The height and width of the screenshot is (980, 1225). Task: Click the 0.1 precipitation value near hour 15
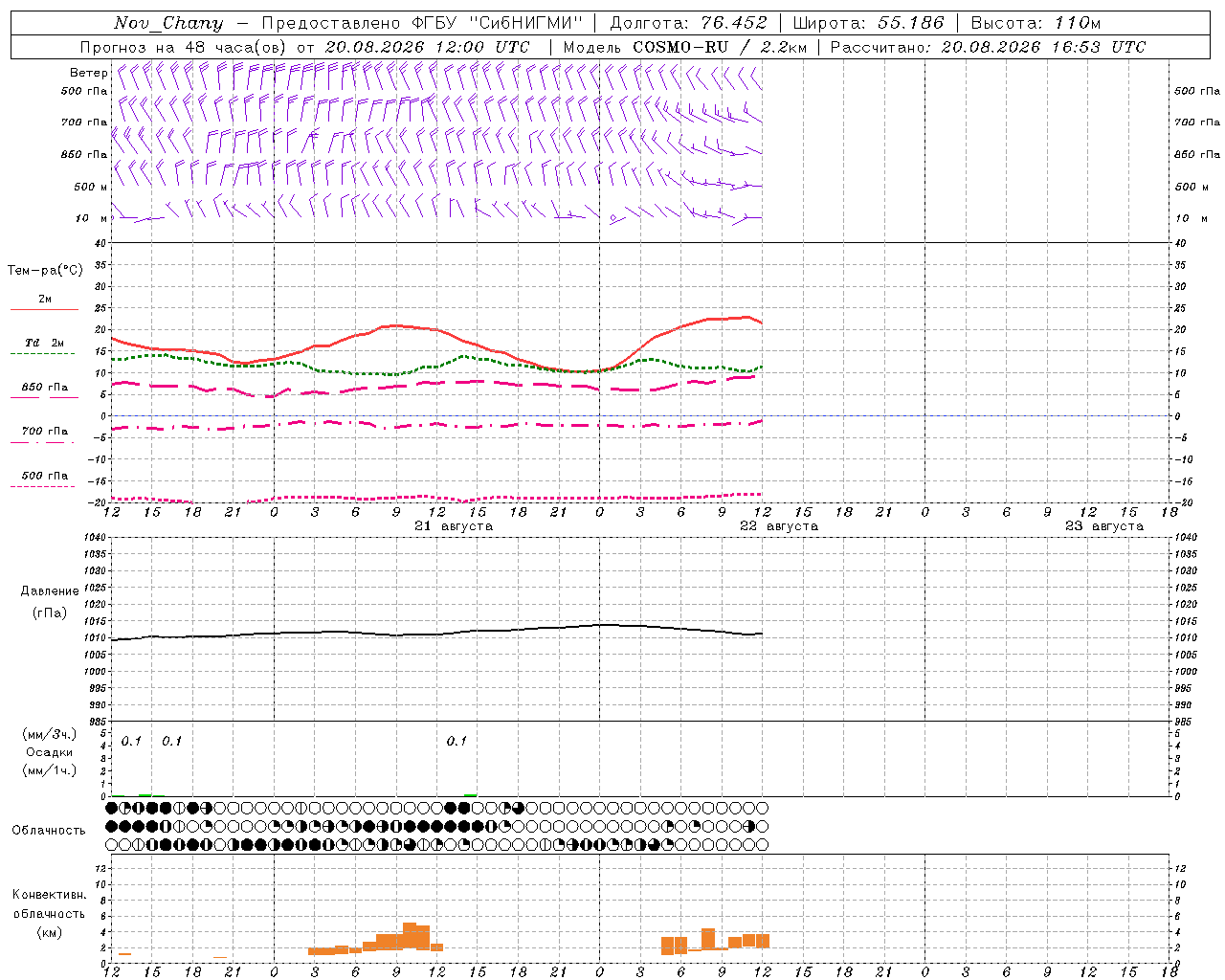(x=171, y=741)
